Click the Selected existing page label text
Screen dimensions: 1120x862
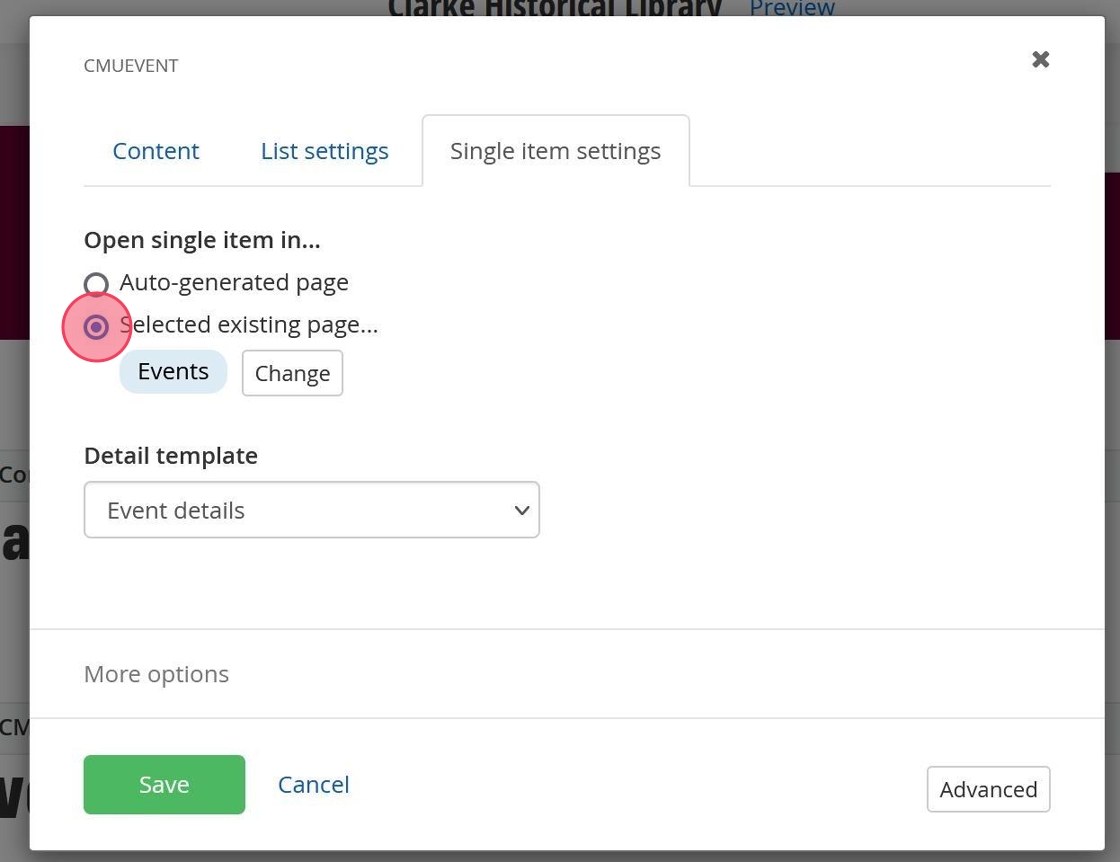pyautogui.click(x=250, y=325)
